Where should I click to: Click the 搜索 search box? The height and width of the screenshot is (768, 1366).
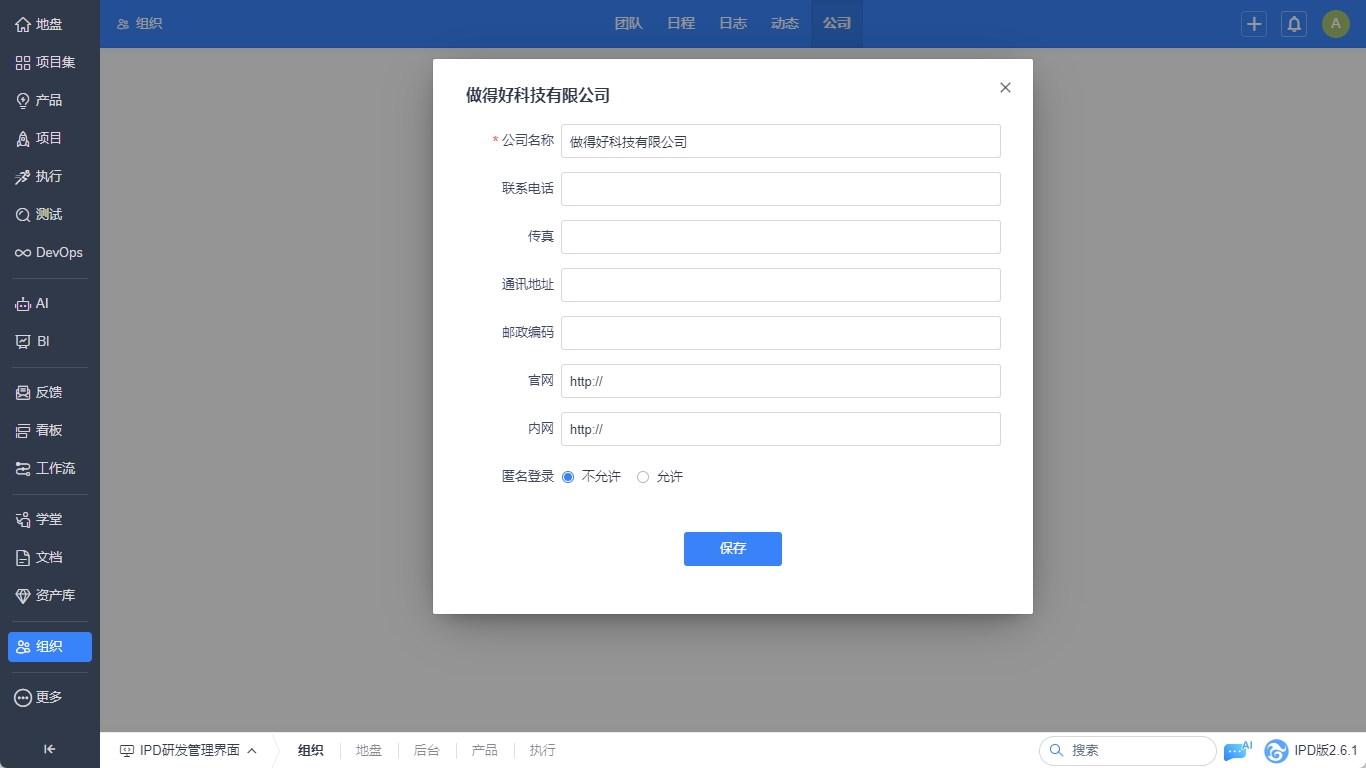pos(1128,750)
